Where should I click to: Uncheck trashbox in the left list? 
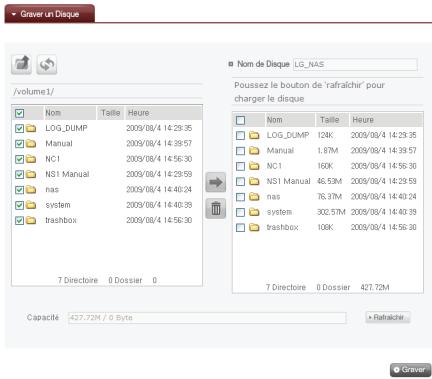[x=19, y=220]
